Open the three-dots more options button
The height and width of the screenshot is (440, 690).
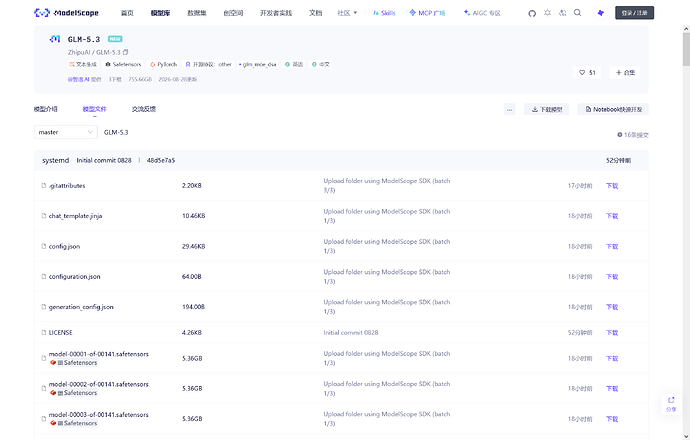(x=510, y=110)
